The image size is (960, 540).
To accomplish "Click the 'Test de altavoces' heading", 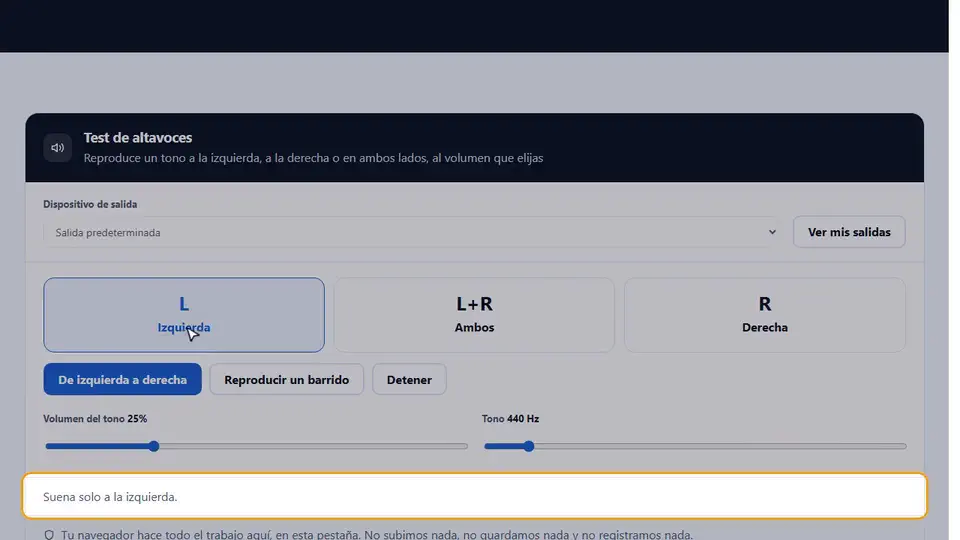I will tap(138, 138).
